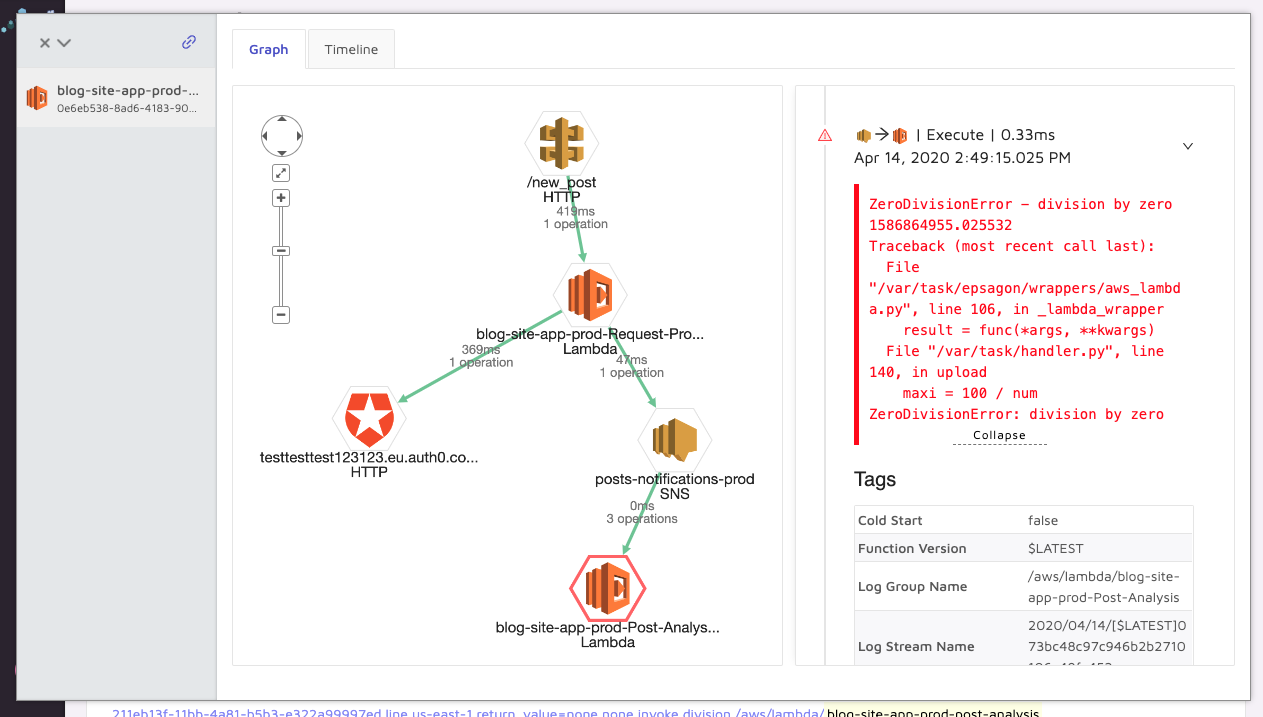Image resolution: width=1263 pixels, height=717 pixels.
Task: Click the Log Stream Name label
Action: coord(916,646)
